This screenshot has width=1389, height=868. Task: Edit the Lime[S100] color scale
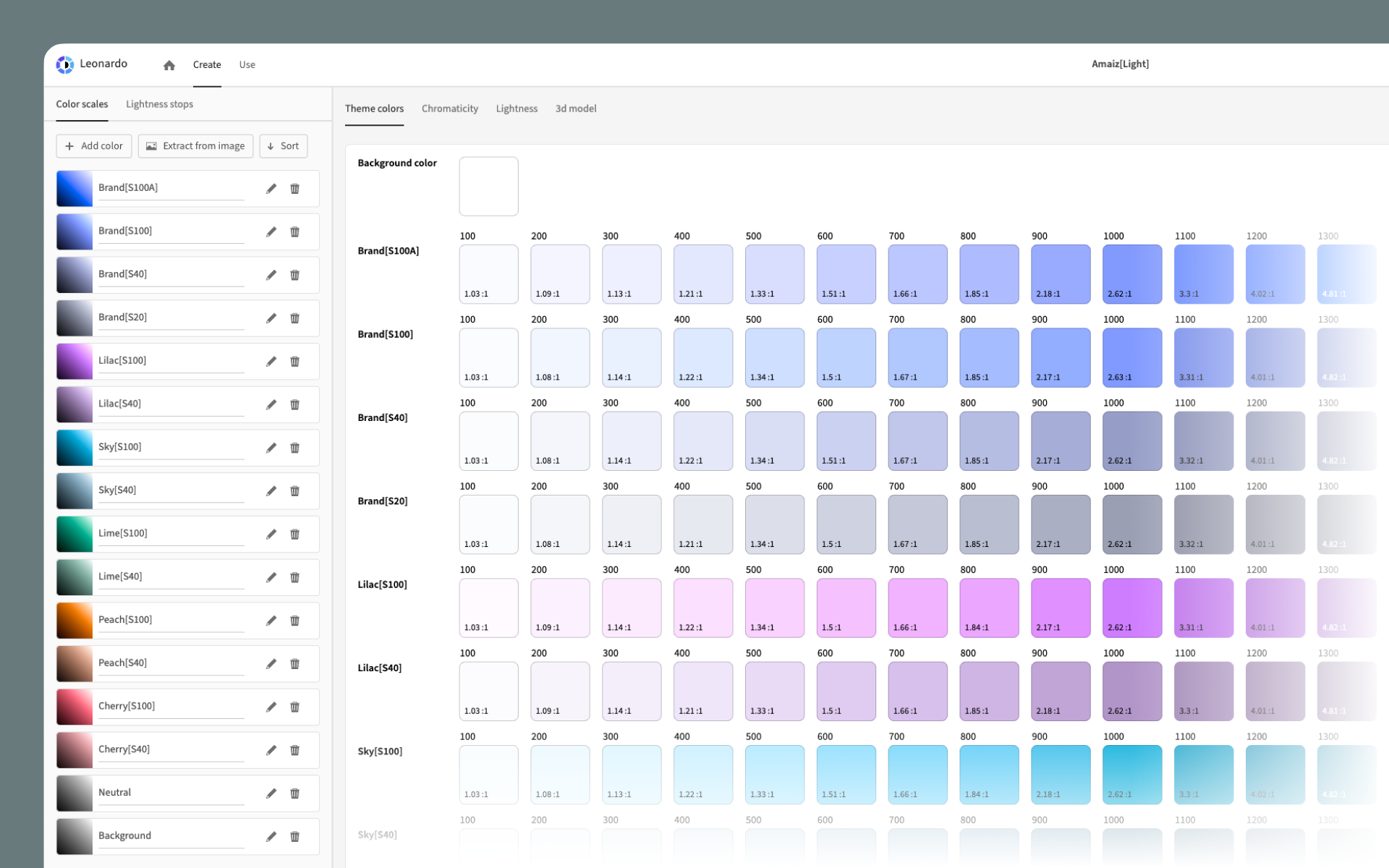pos(271,534)
